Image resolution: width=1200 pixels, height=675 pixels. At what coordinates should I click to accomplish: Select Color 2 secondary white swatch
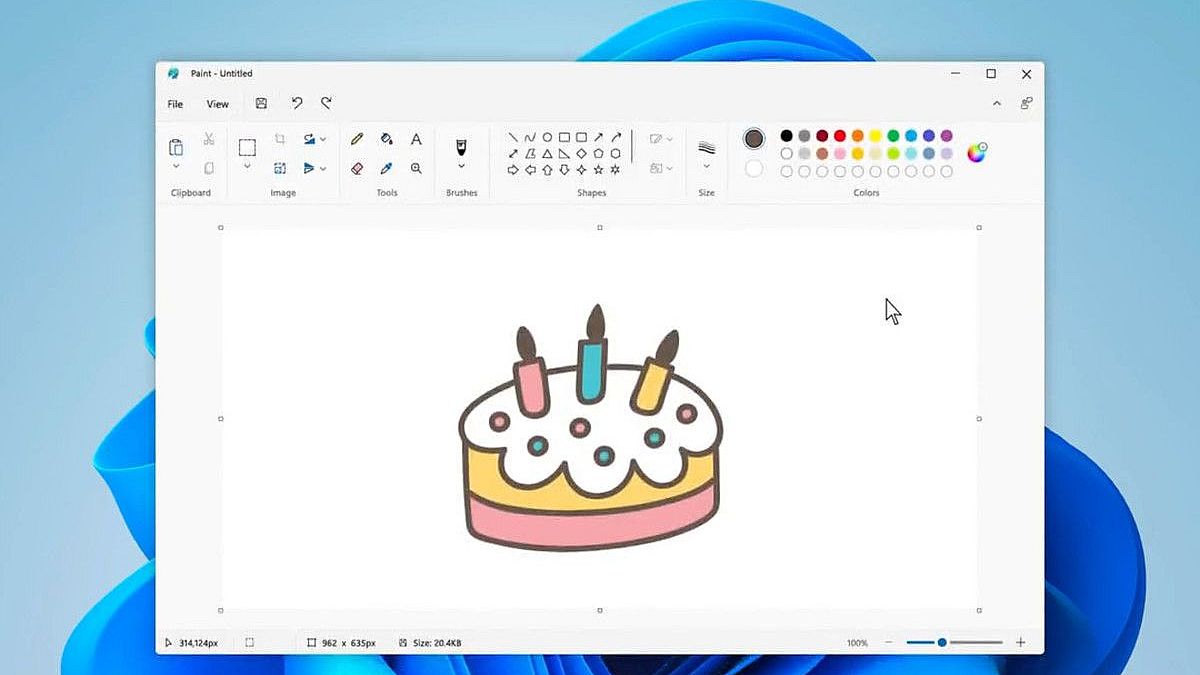click(754, 169)
